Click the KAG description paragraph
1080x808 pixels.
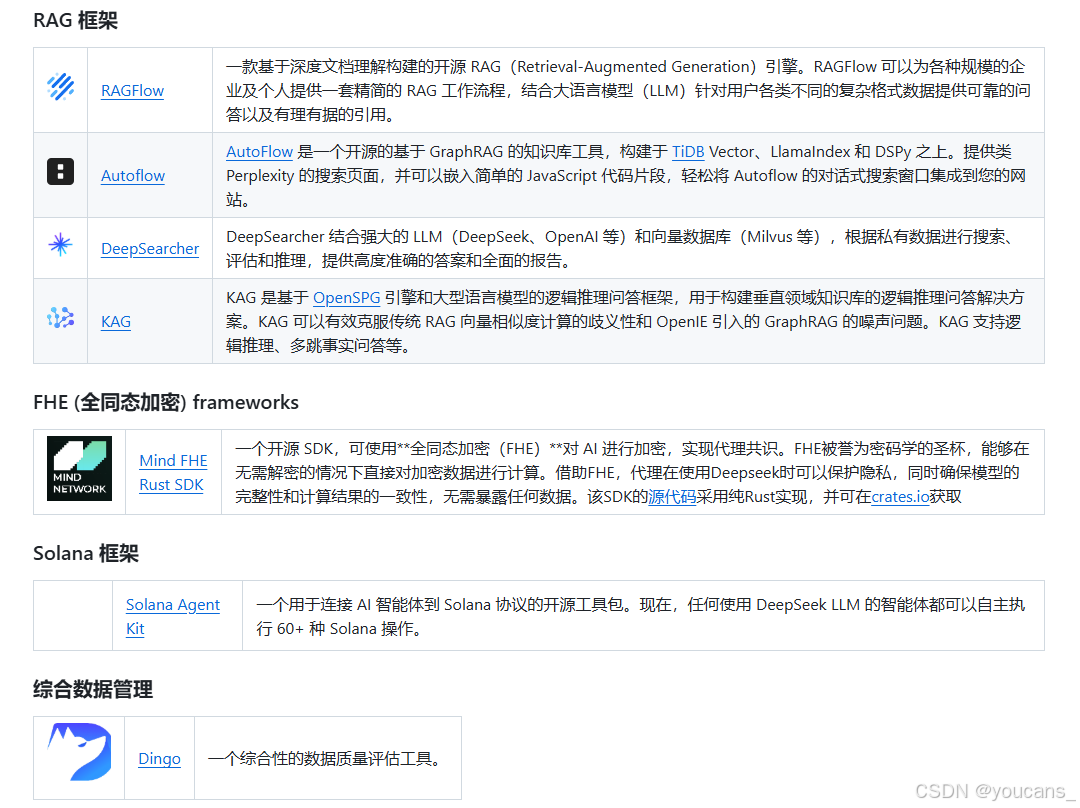[x=625, y=322]
